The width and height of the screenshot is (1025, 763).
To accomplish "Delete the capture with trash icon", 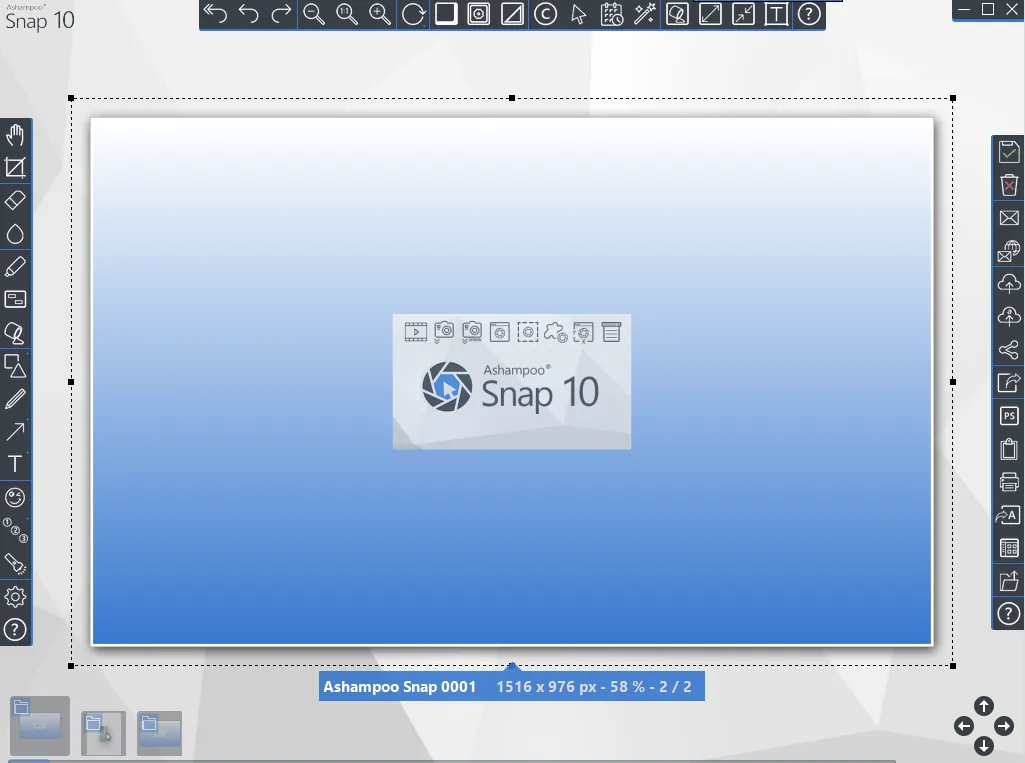I will point(1009,185).
